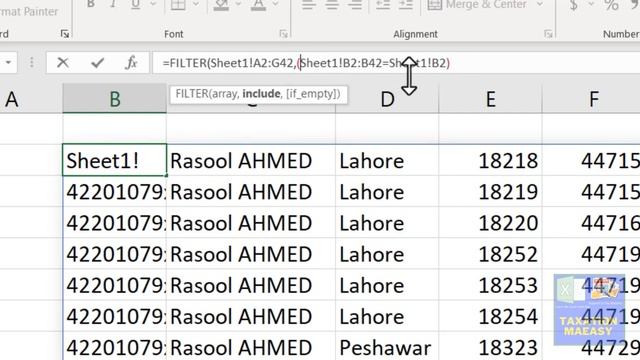Click 'include' argument in FILTER tooltip

pos(261,94)
